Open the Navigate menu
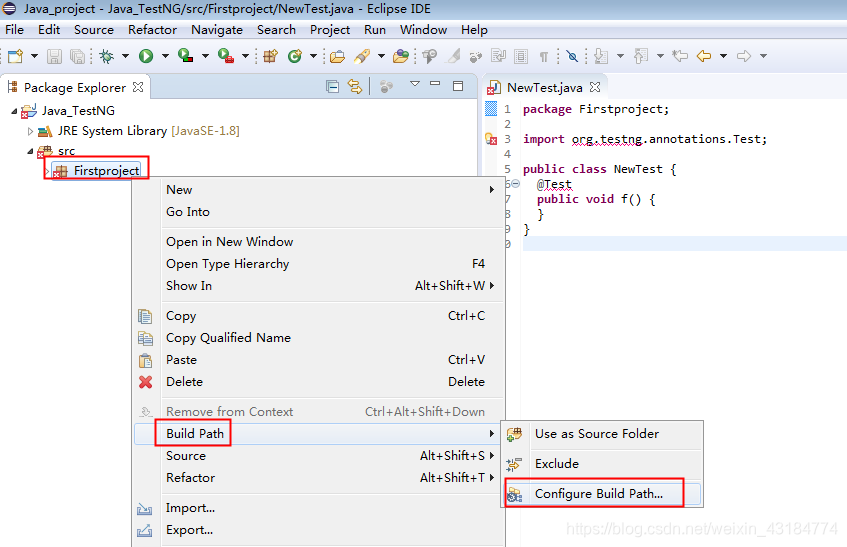 pyautogui.click(x=217, y=30)
